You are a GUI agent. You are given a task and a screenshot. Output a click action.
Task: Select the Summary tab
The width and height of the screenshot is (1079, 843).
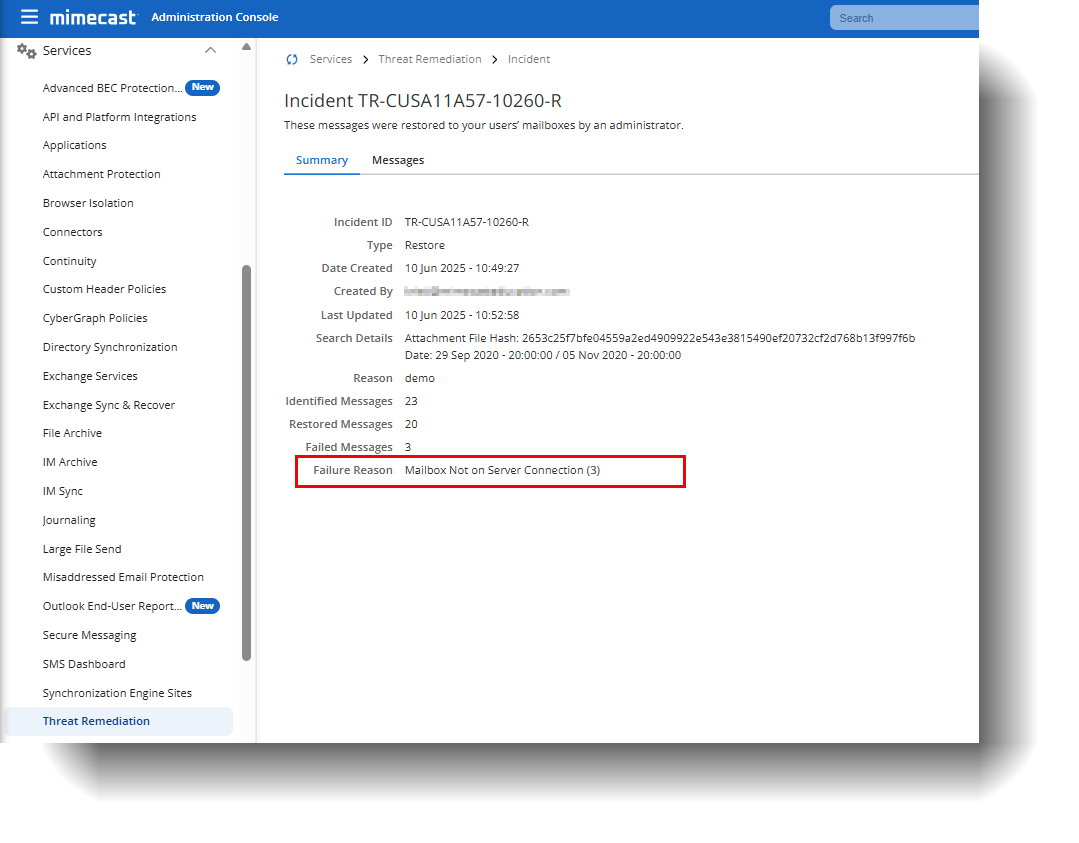(x=322, y=160)
